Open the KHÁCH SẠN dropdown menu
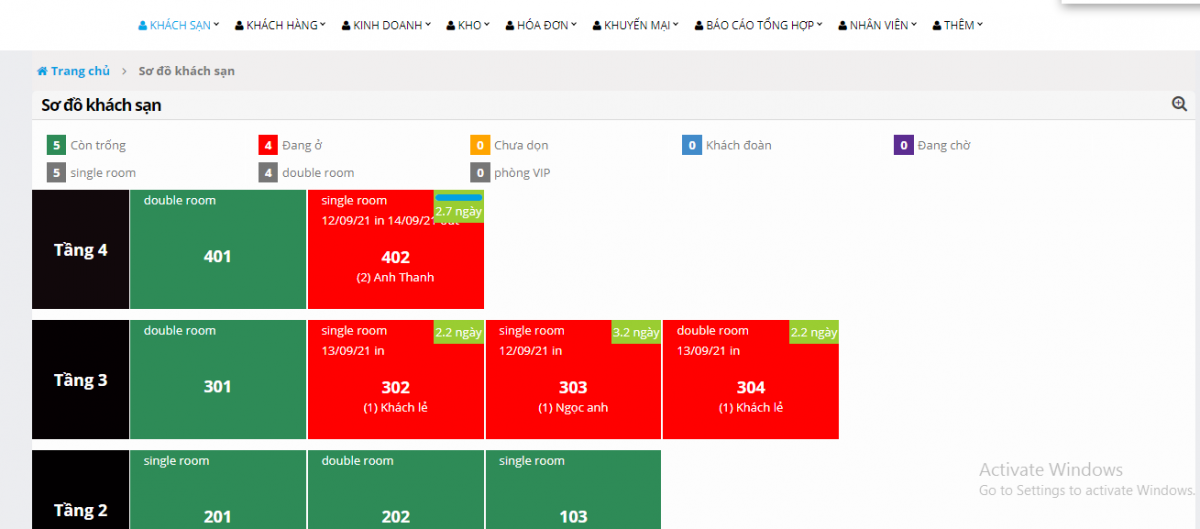 (179, 25)
